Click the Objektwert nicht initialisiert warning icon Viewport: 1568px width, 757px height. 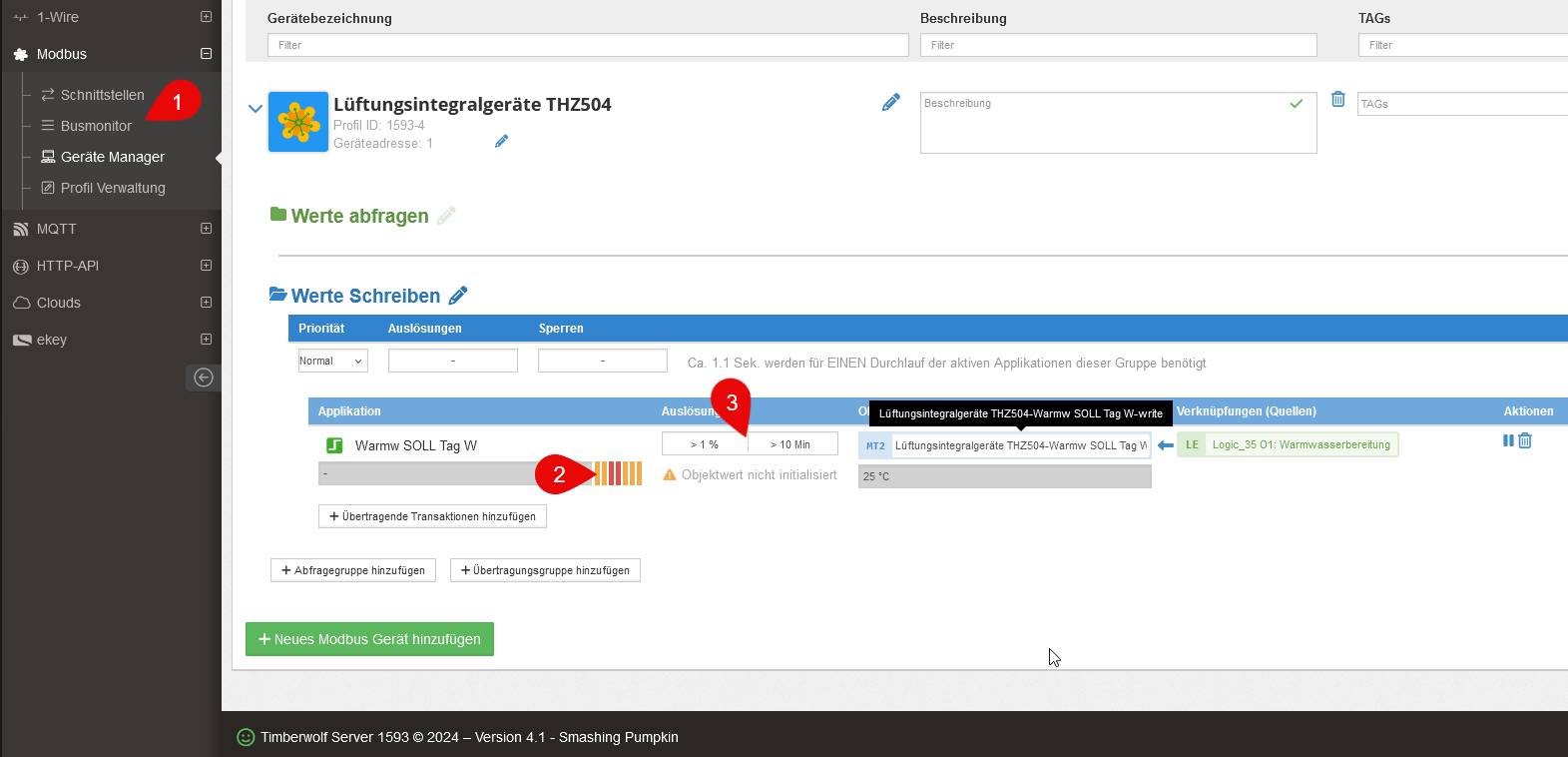click(x=670, y=475)
